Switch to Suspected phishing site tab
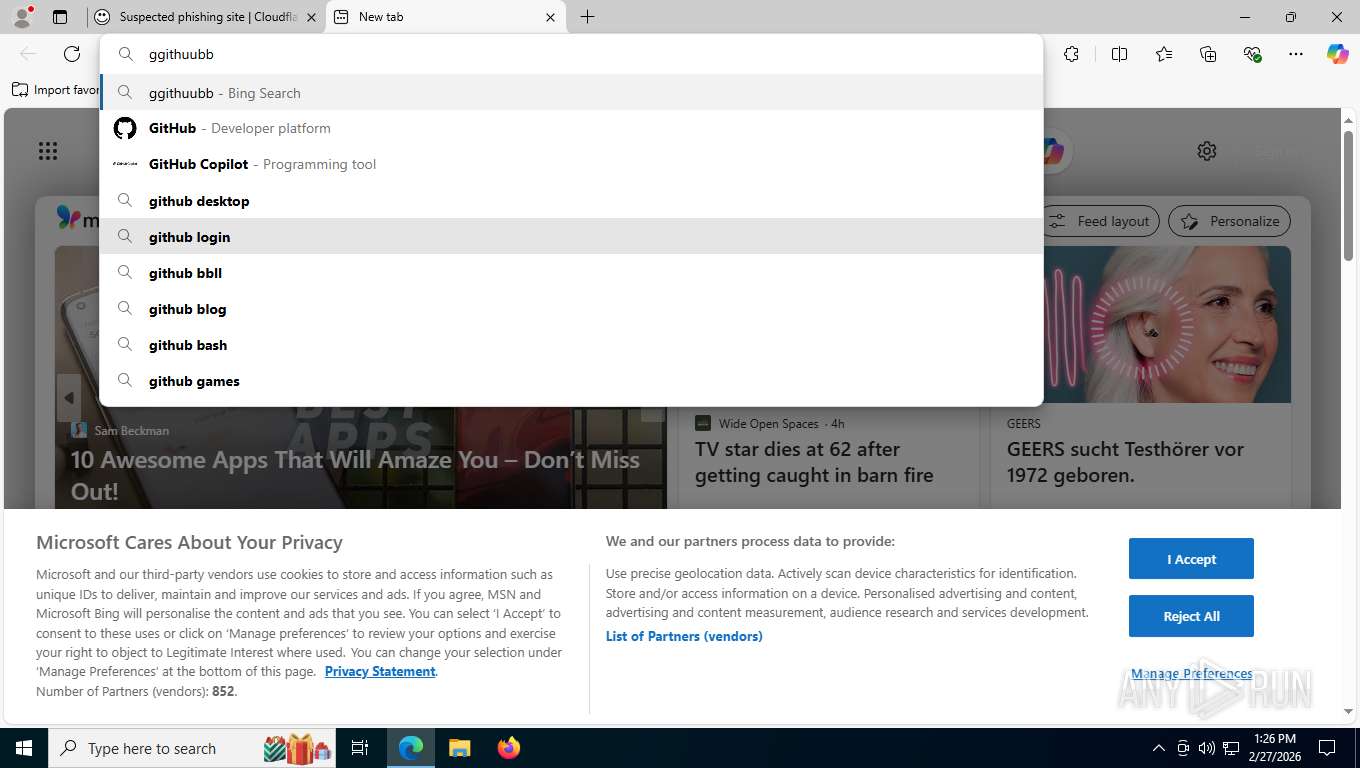Image resolution: width=1360 pixels, height=768 pixels. [x=204, y=17]
